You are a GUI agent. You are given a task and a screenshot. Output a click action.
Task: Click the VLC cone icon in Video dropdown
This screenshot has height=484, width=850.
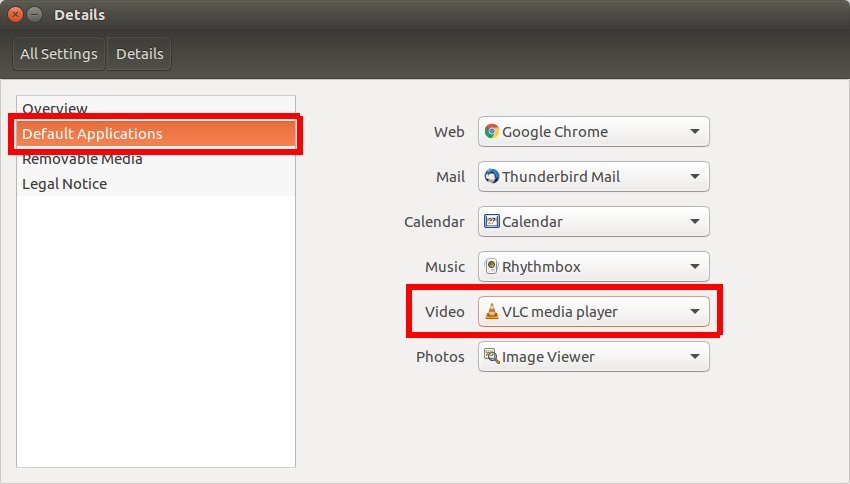(x=492, y=311)
